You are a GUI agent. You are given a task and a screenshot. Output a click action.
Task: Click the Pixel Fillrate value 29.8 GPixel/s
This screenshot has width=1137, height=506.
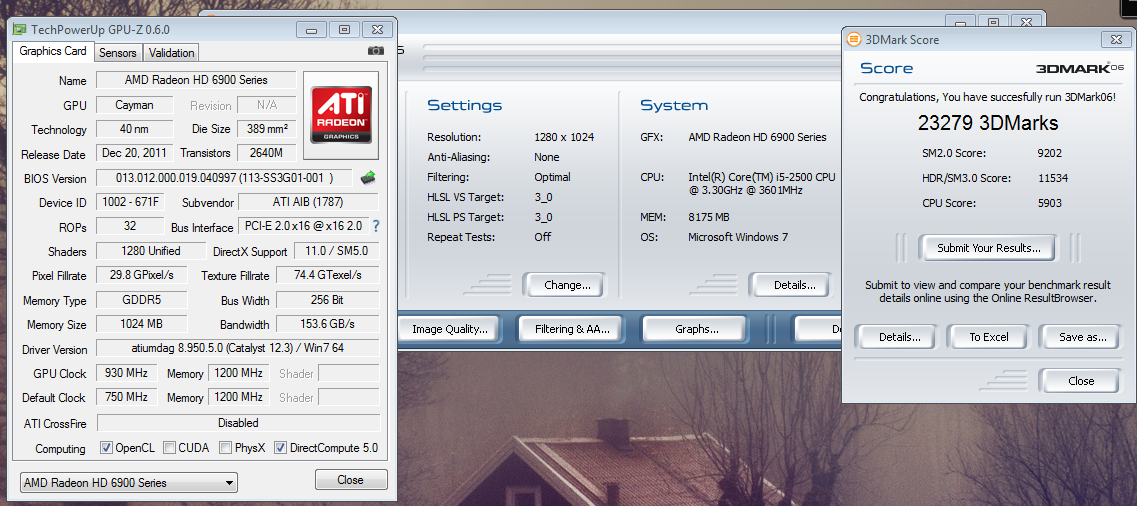pyautogui.click(x=141, y=275)
